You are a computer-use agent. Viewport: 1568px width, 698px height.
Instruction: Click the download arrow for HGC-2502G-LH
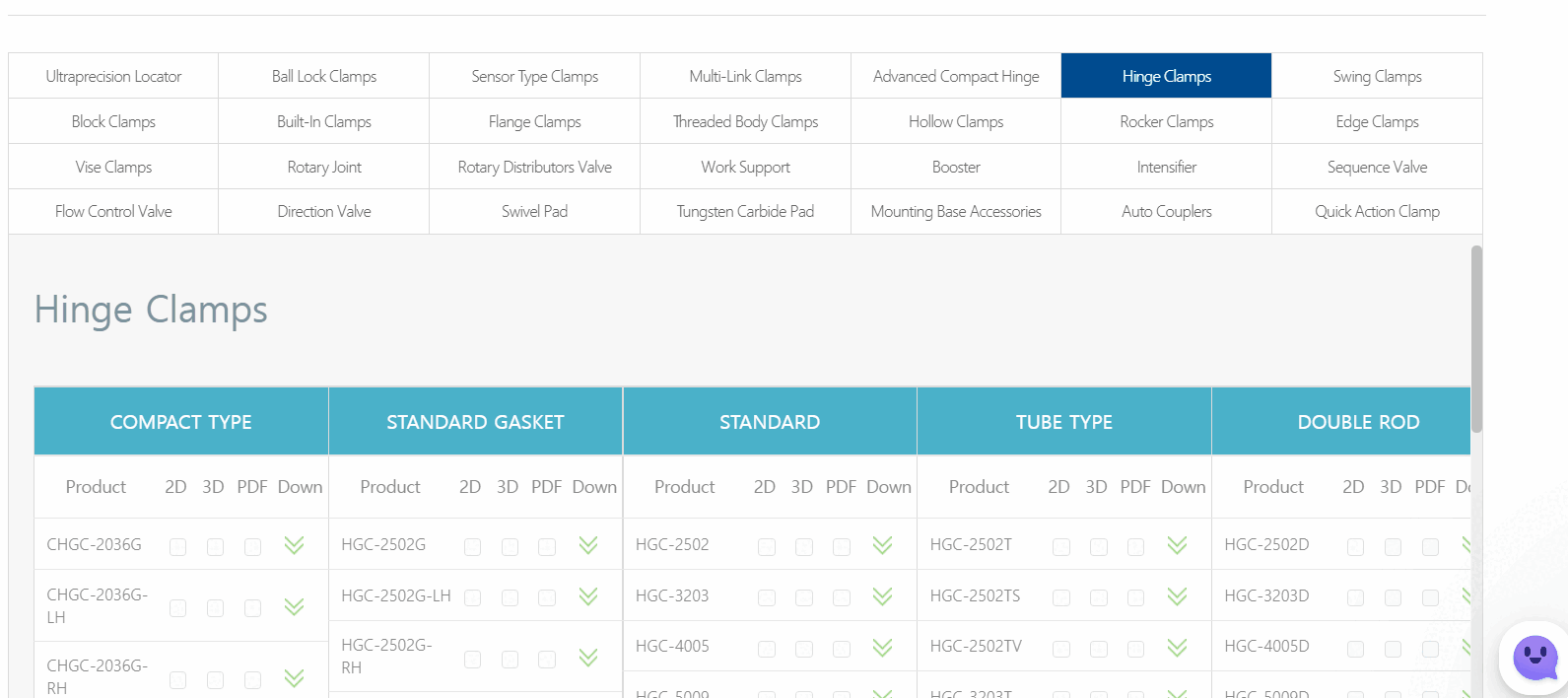click(588, 596)
